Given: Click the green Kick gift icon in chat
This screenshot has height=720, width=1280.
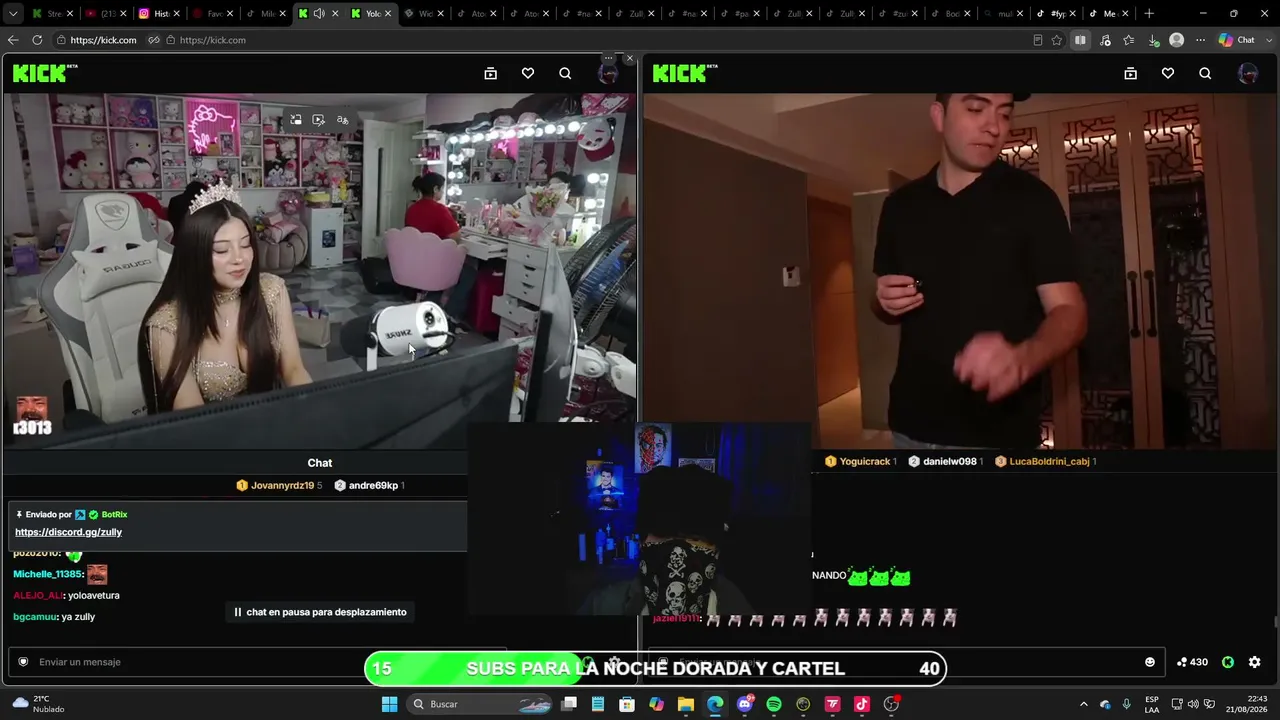Looking at the screenshot, I should point(1228,662).
